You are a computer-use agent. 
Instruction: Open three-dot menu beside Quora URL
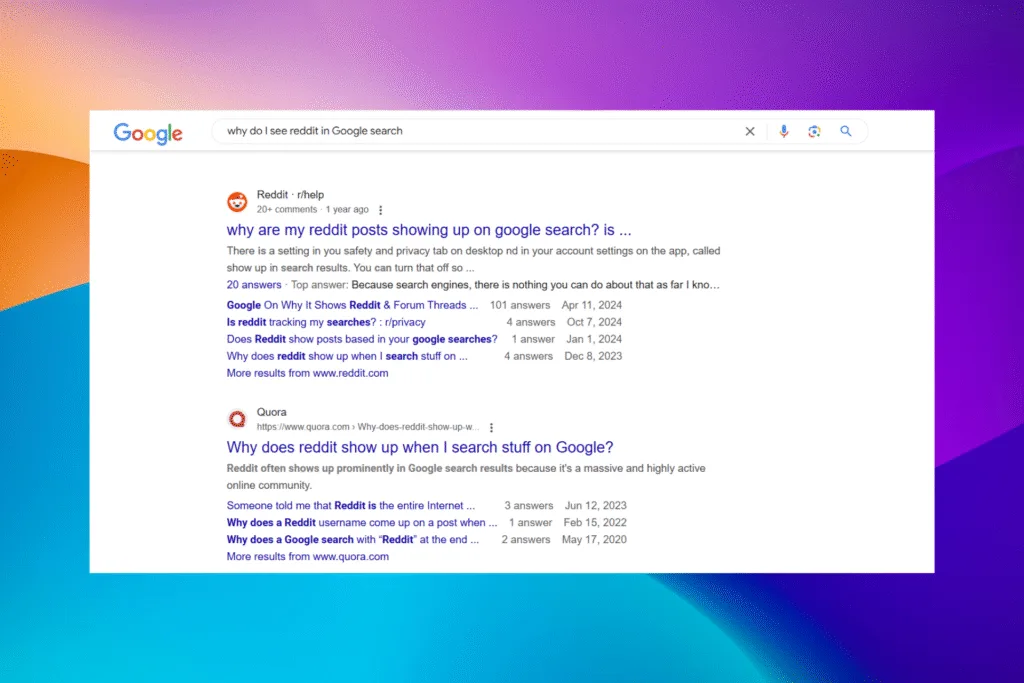(491, 428)
